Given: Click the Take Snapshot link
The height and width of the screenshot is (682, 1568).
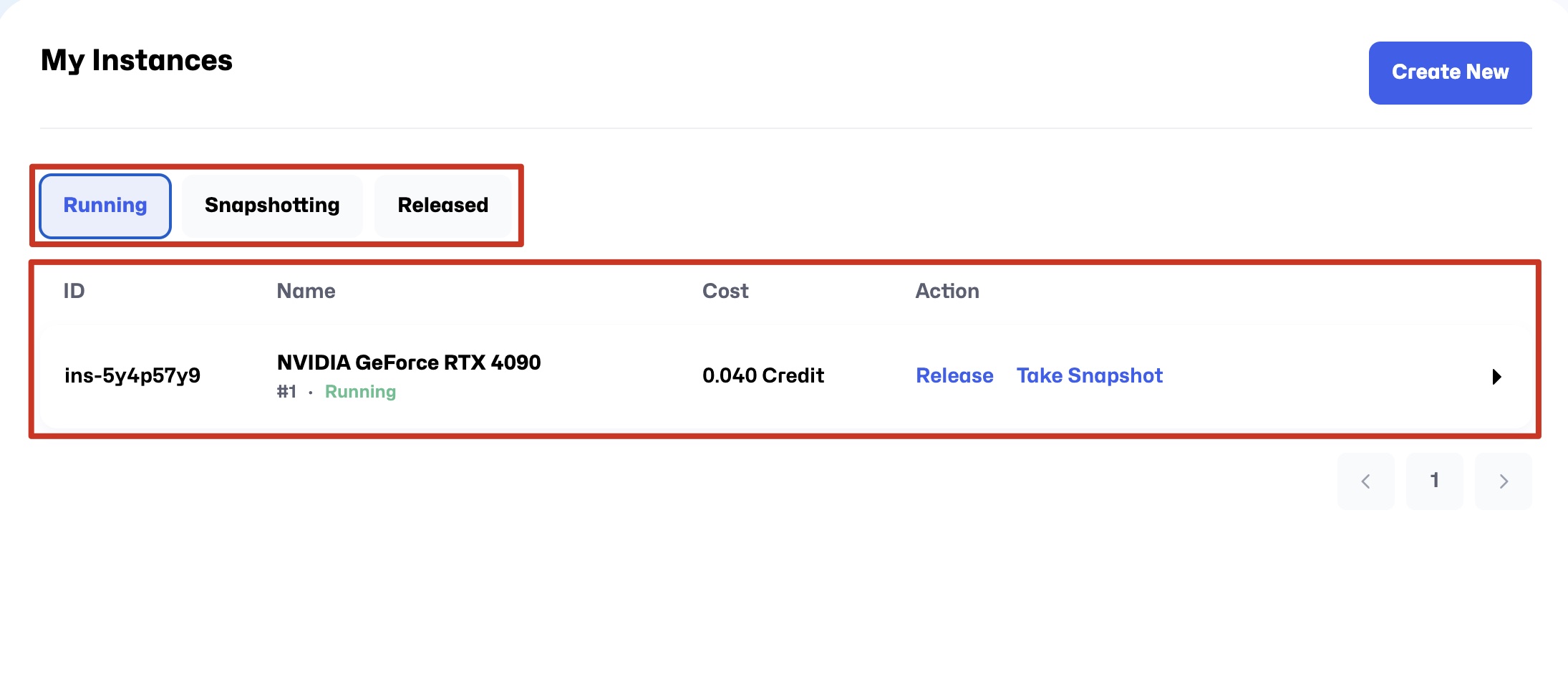Looking at the screenshot, I should [x=1089, y=376].
